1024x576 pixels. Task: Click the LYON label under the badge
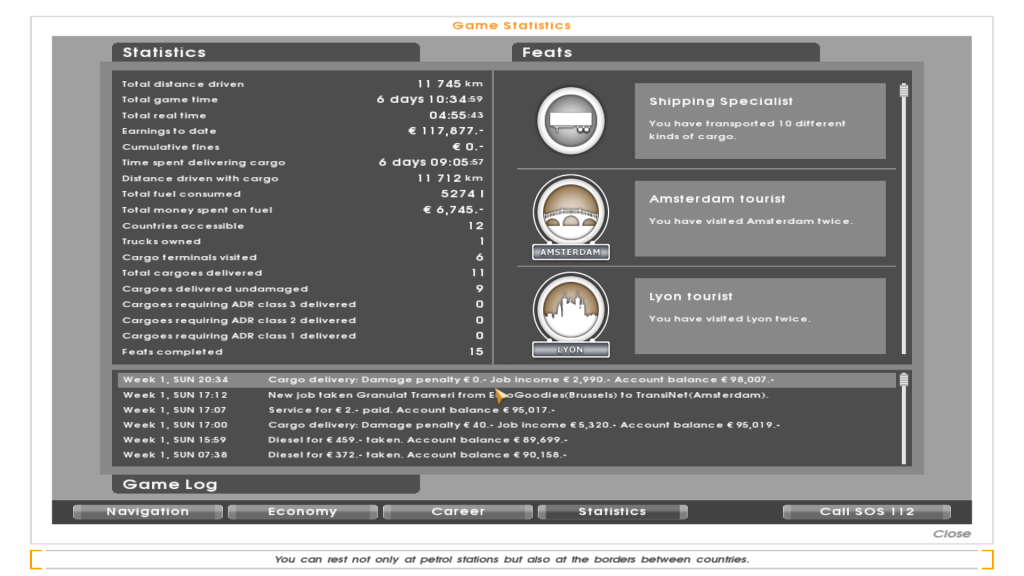coord(570,350)
